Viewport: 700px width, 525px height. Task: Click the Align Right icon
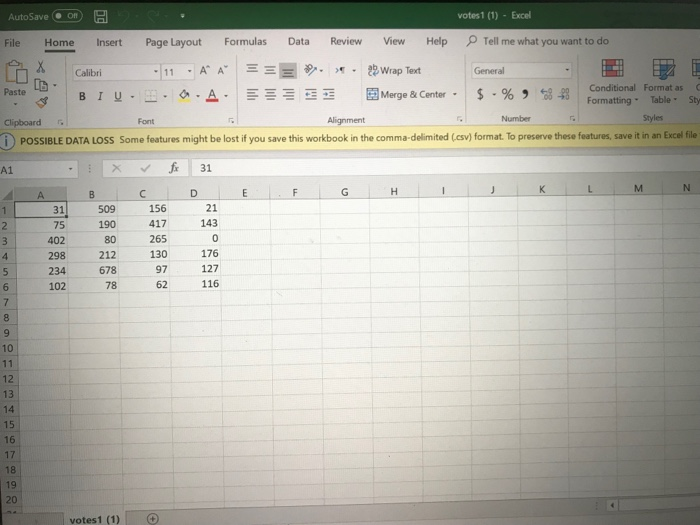(288, 95)
